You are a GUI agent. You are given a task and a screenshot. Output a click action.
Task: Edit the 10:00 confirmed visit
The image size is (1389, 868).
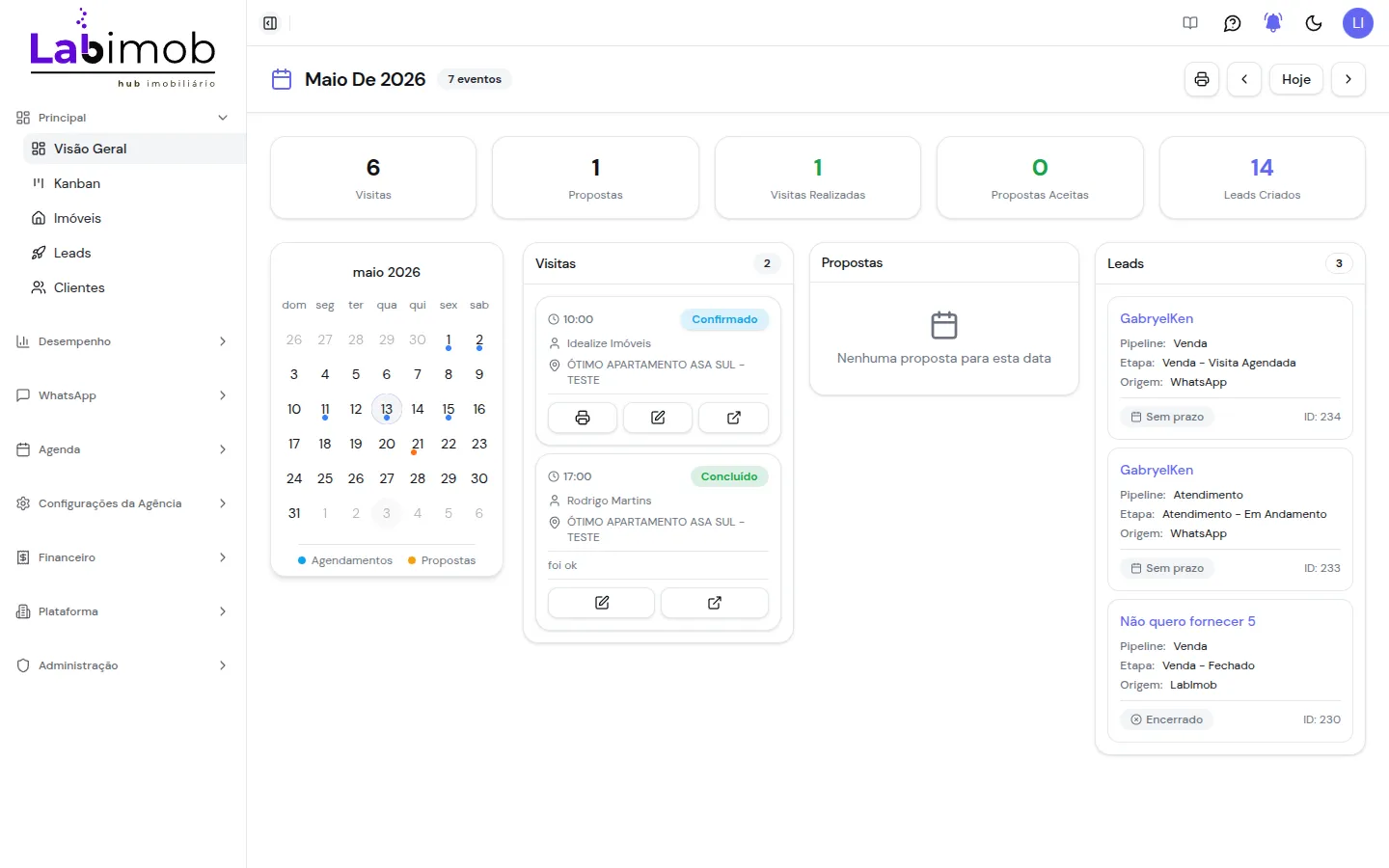(x=658, y=418)
